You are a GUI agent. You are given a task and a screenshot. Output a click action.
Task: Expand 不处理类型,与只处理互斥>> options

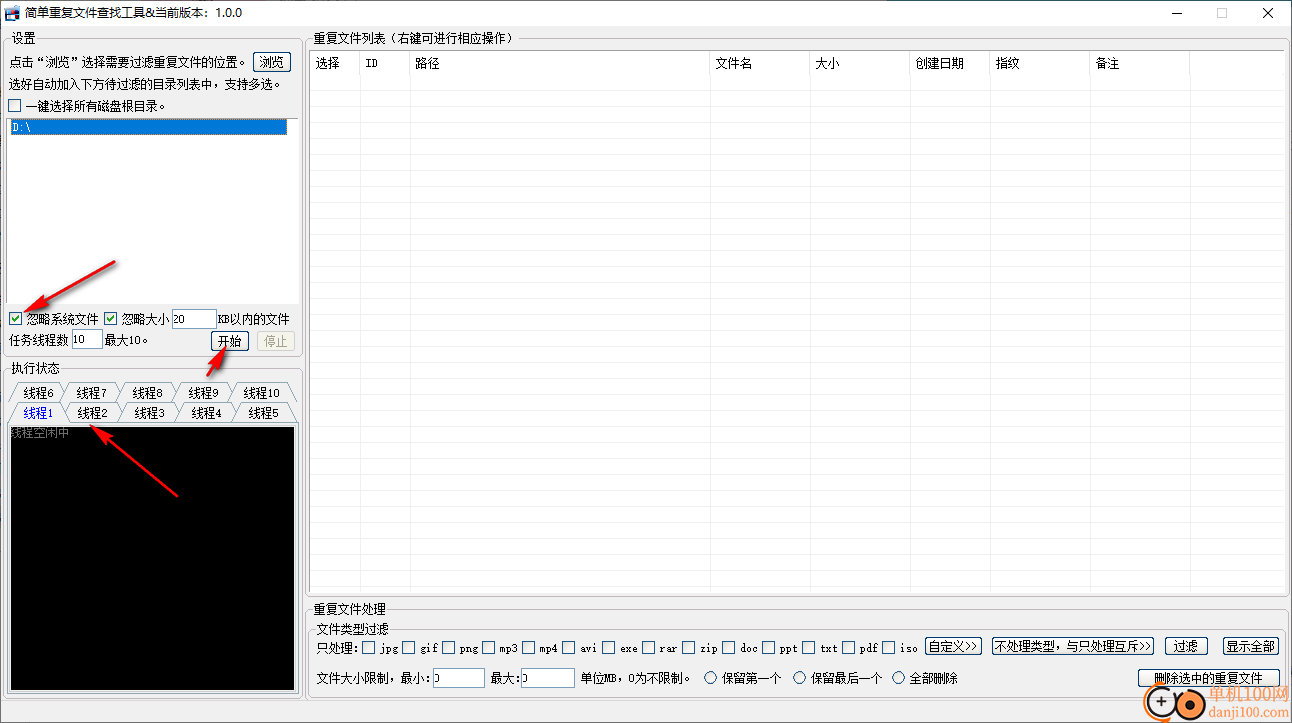point(1073,647)
